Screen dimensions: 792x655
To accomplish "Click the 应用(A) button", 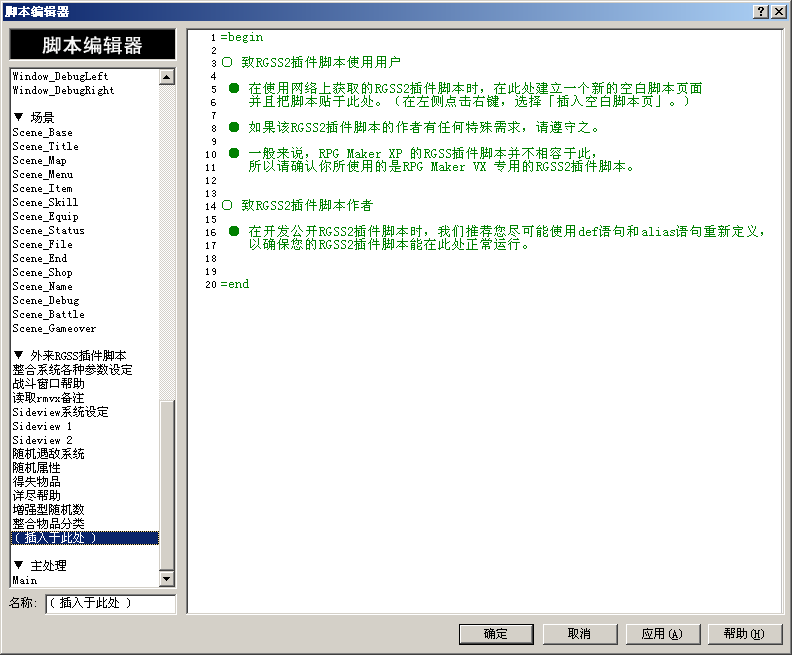I will point(662,634).
